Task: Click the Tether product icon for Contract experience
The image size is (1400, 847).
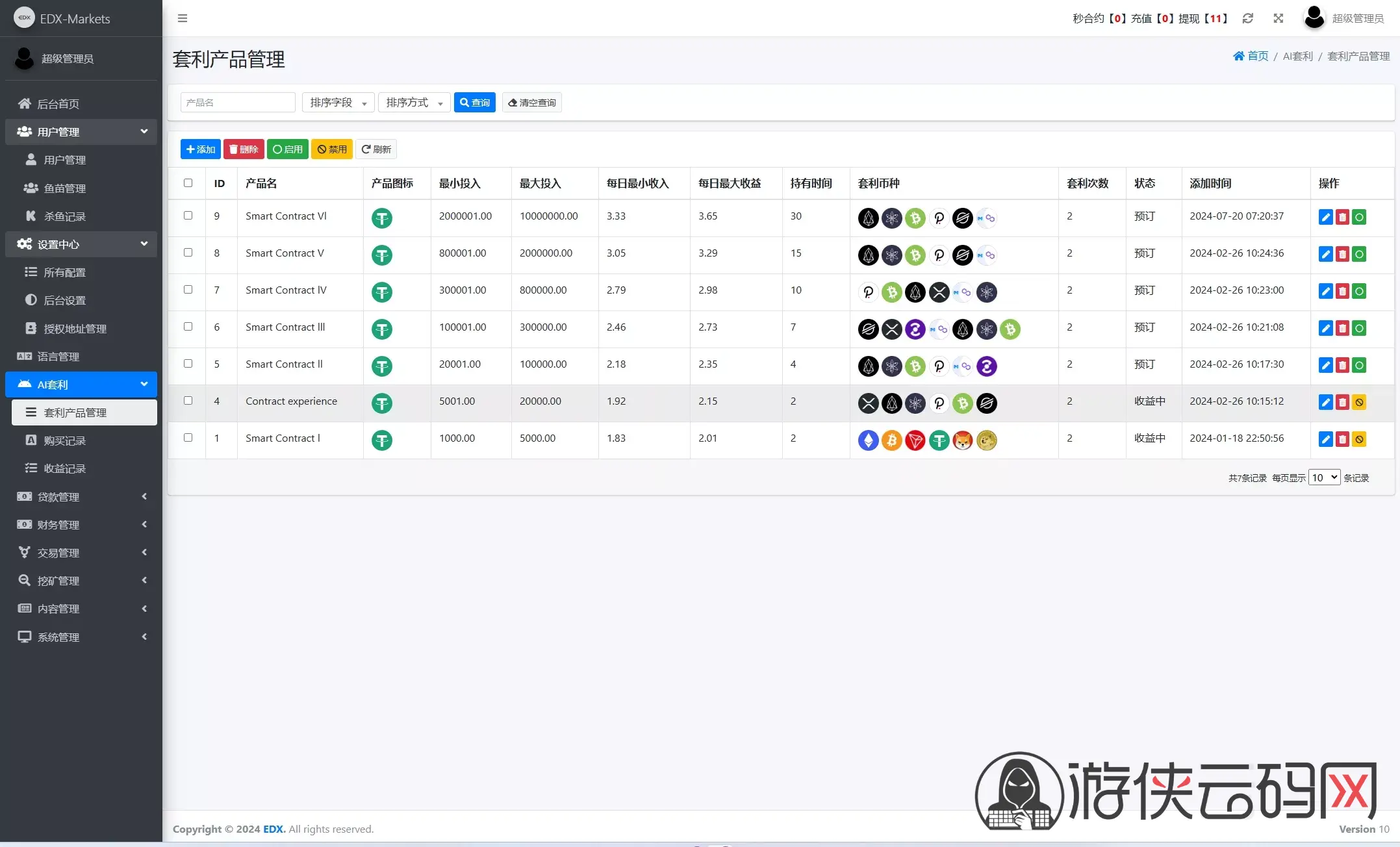Action: coord(382,403)
